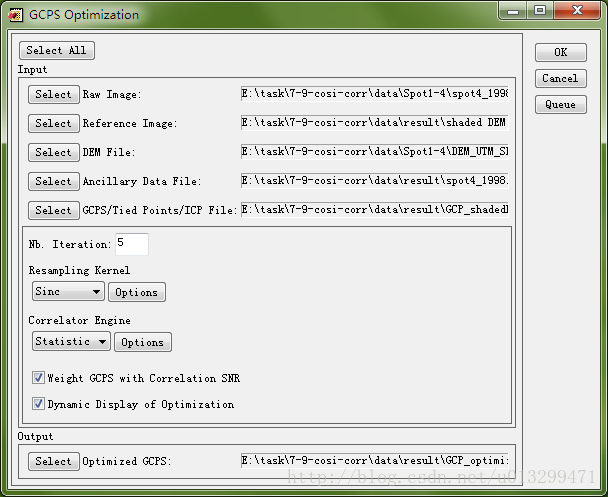This screenshot has height=497, width=608.
Task: Focus the Nb. Iteration input box
Action: pos(132,244)
